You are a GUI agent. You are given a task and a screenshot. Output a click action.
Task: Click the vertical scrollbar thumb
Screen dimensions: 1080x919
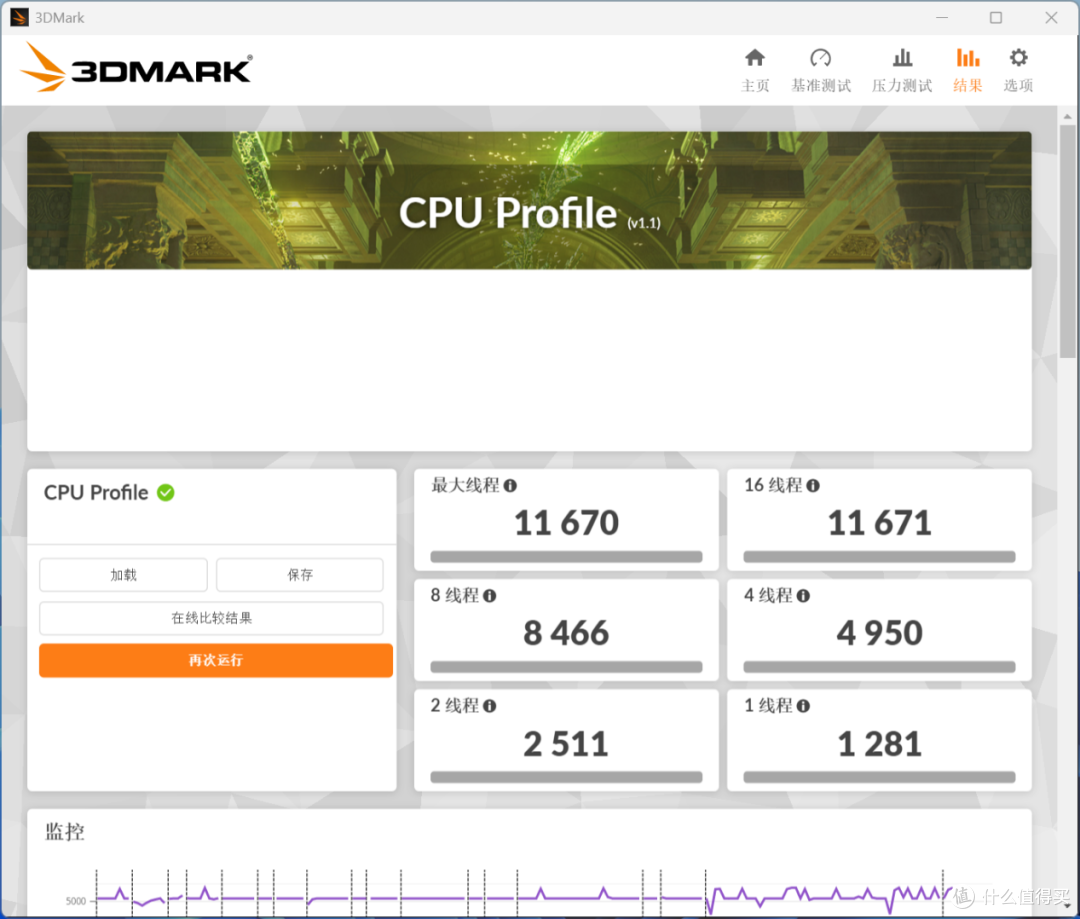pyautogui.click(x=1068, y=241)
